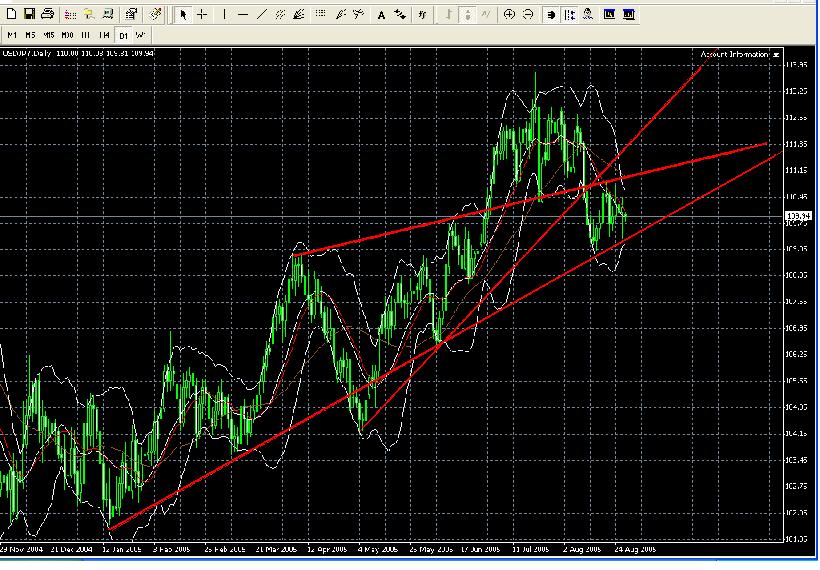Viewport: 820px width, 570px height.
Task: Click the 24 Aug 2005 date label
Action: [x=634, y=550]
